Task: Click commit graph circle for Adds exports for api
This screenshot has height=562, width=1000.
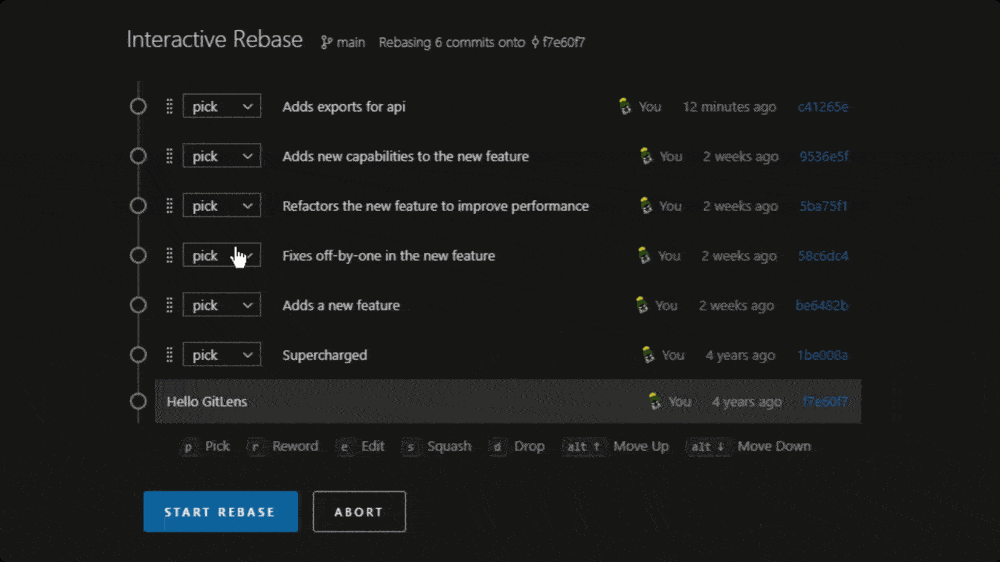Action: tap(138, 107)
